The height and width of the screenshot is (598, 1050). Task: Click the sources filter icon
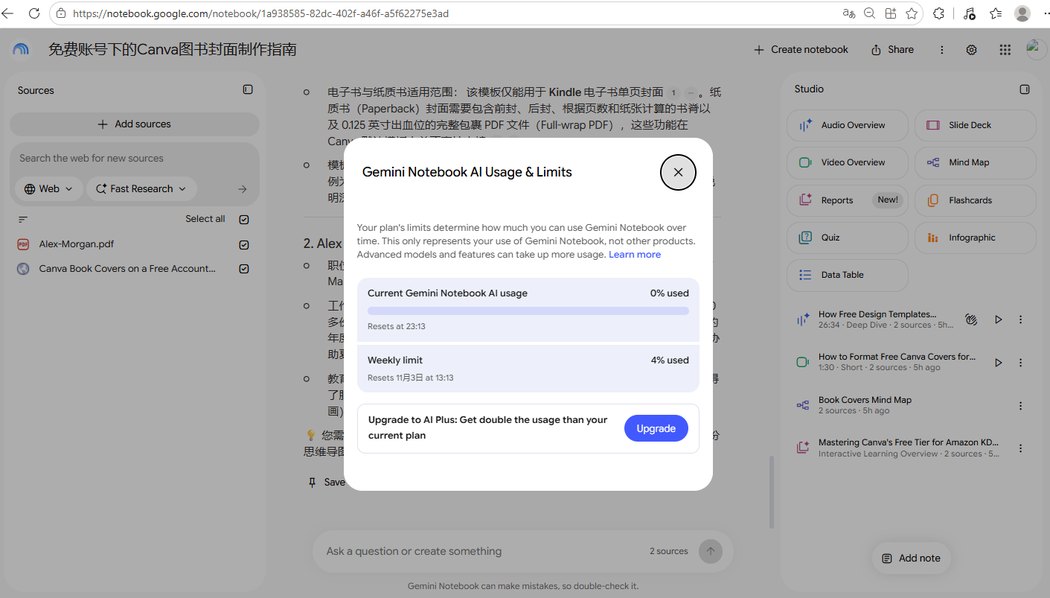tap(23, 219)
